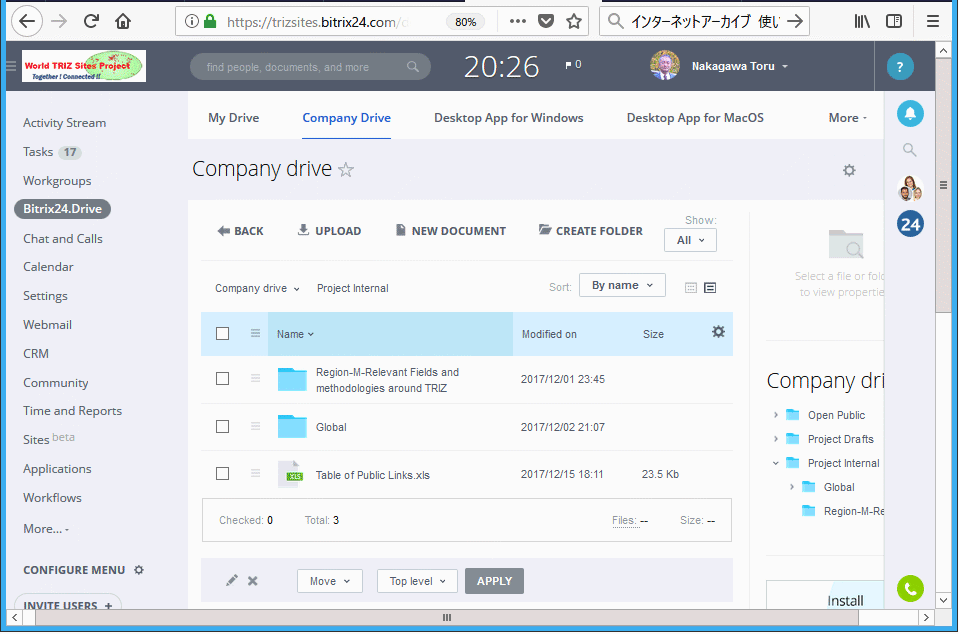This screenshot has width=959, height=634.
Task: Open row menu for the Global folder
Action: tap(255, 426)
